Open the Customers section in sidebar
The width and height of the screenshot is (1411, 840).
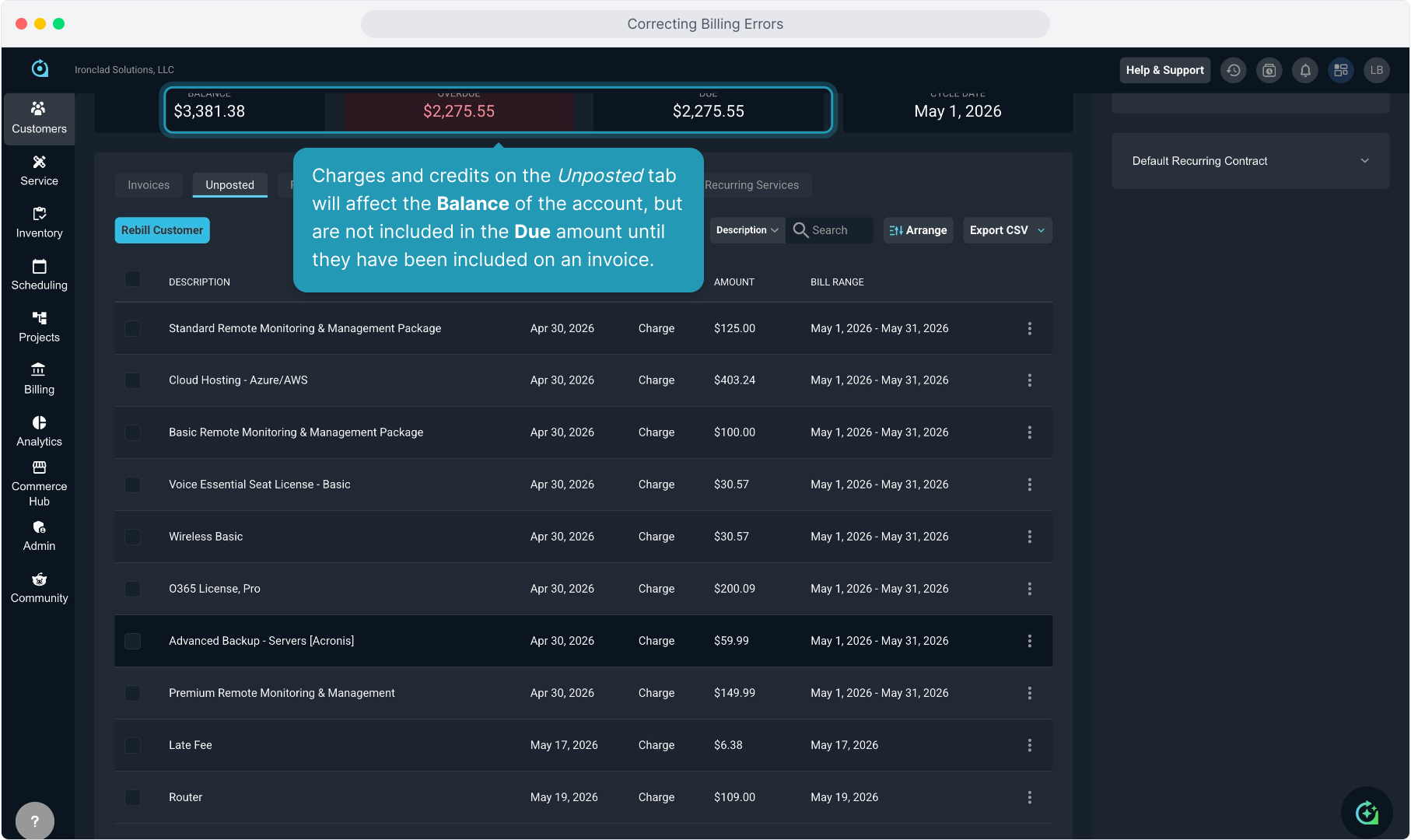point(39,118)
